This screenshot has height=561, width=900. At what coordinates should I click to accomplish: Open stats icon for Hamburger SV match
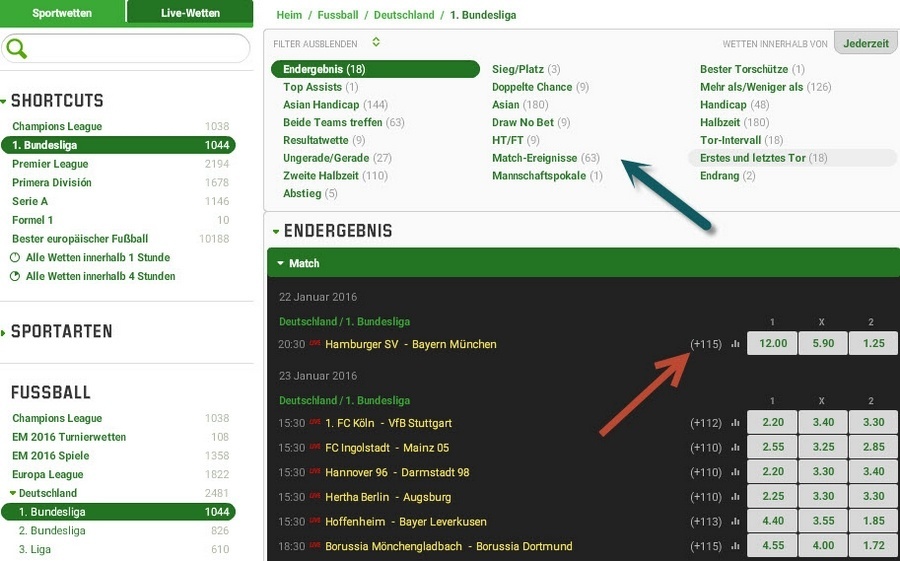(x=735, y=345)
